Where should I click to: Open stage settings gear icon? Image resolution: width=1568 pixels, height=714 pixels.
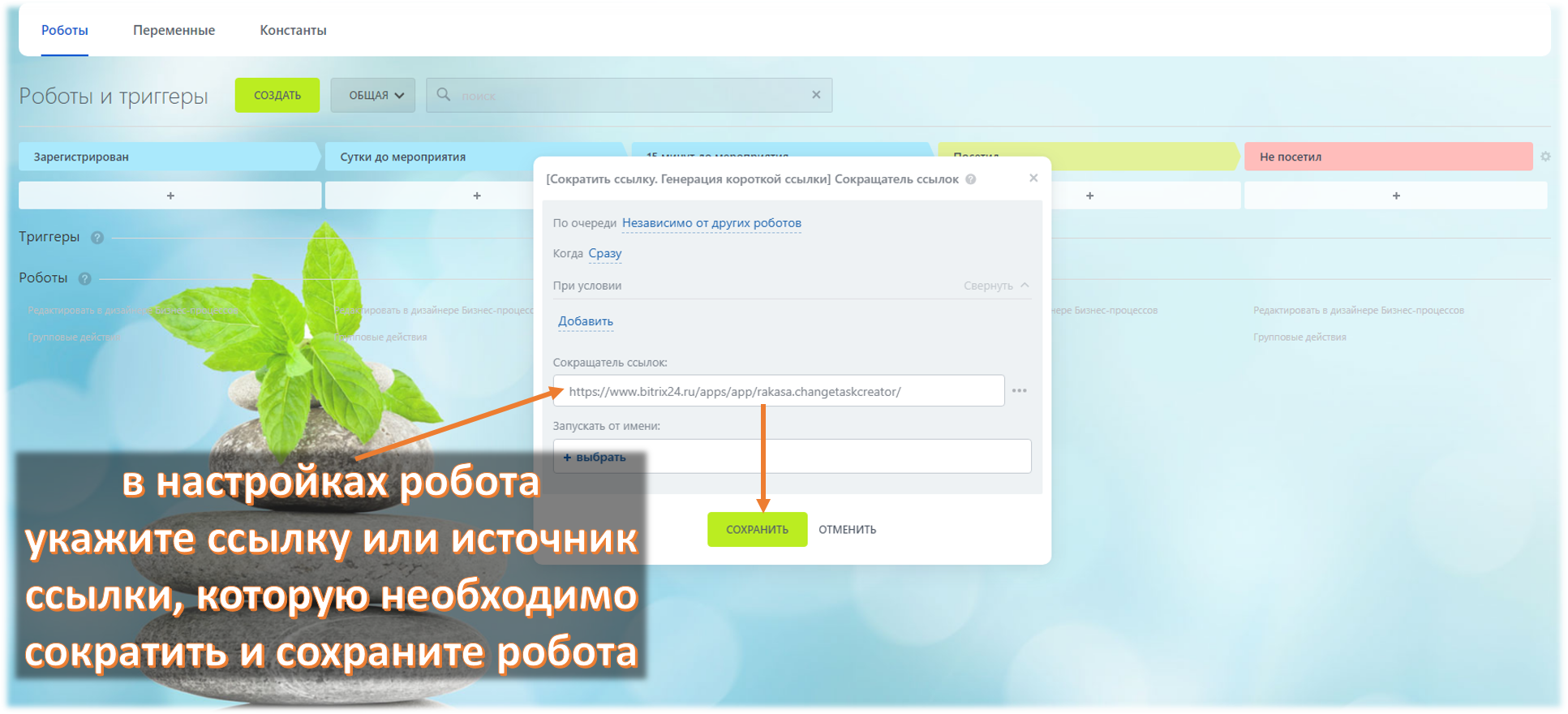[1545, 157]
